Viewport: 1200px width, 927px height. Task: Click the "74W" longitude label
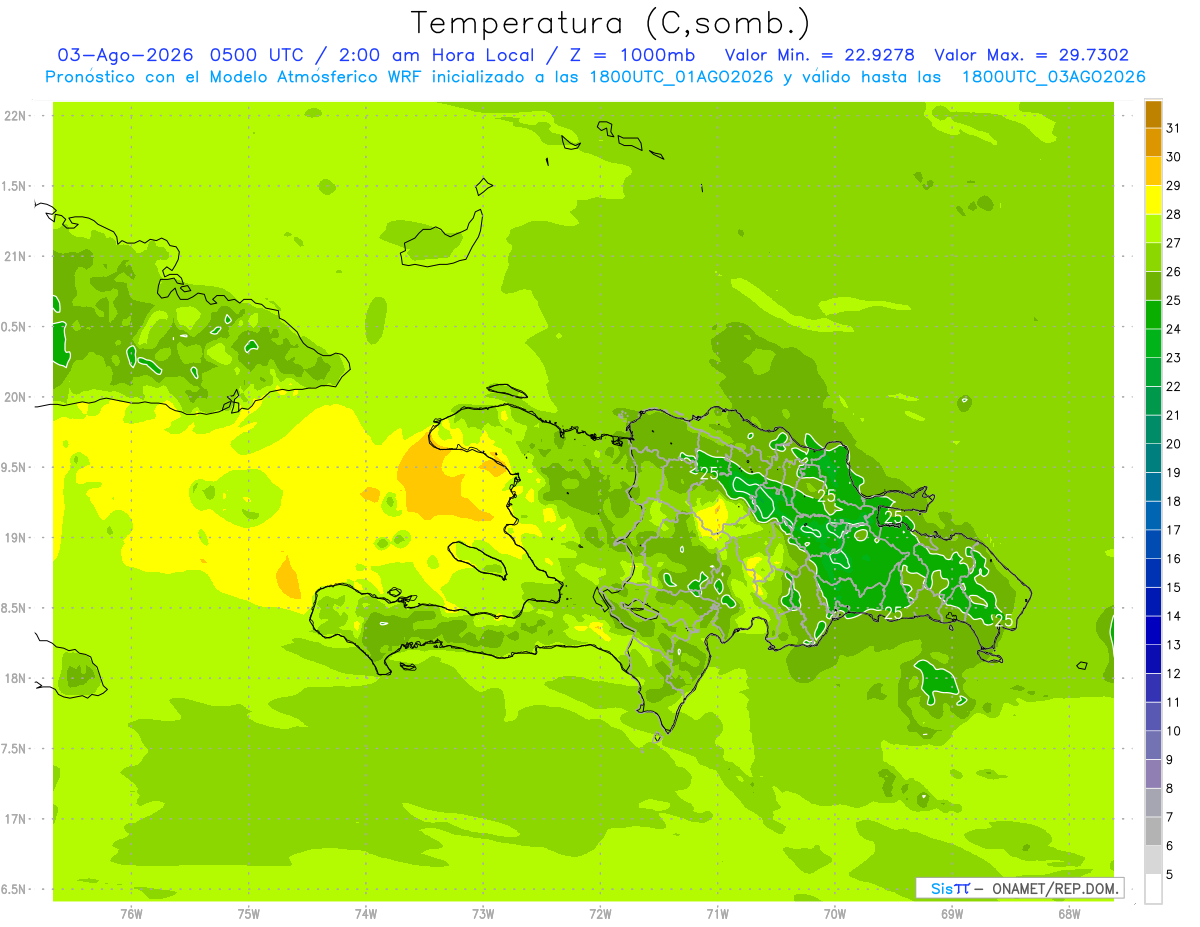366,913
